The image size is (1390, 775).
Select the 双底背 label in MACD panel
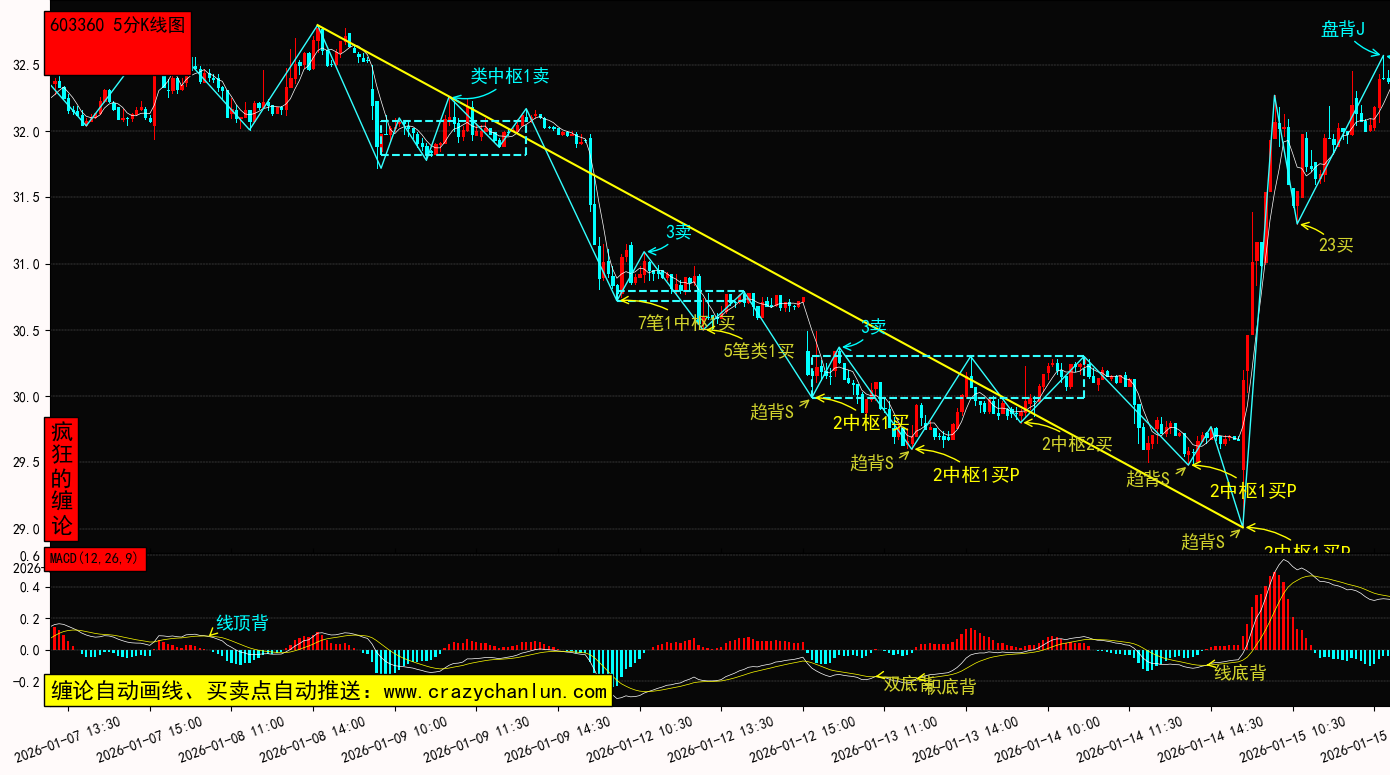(907, 684)
